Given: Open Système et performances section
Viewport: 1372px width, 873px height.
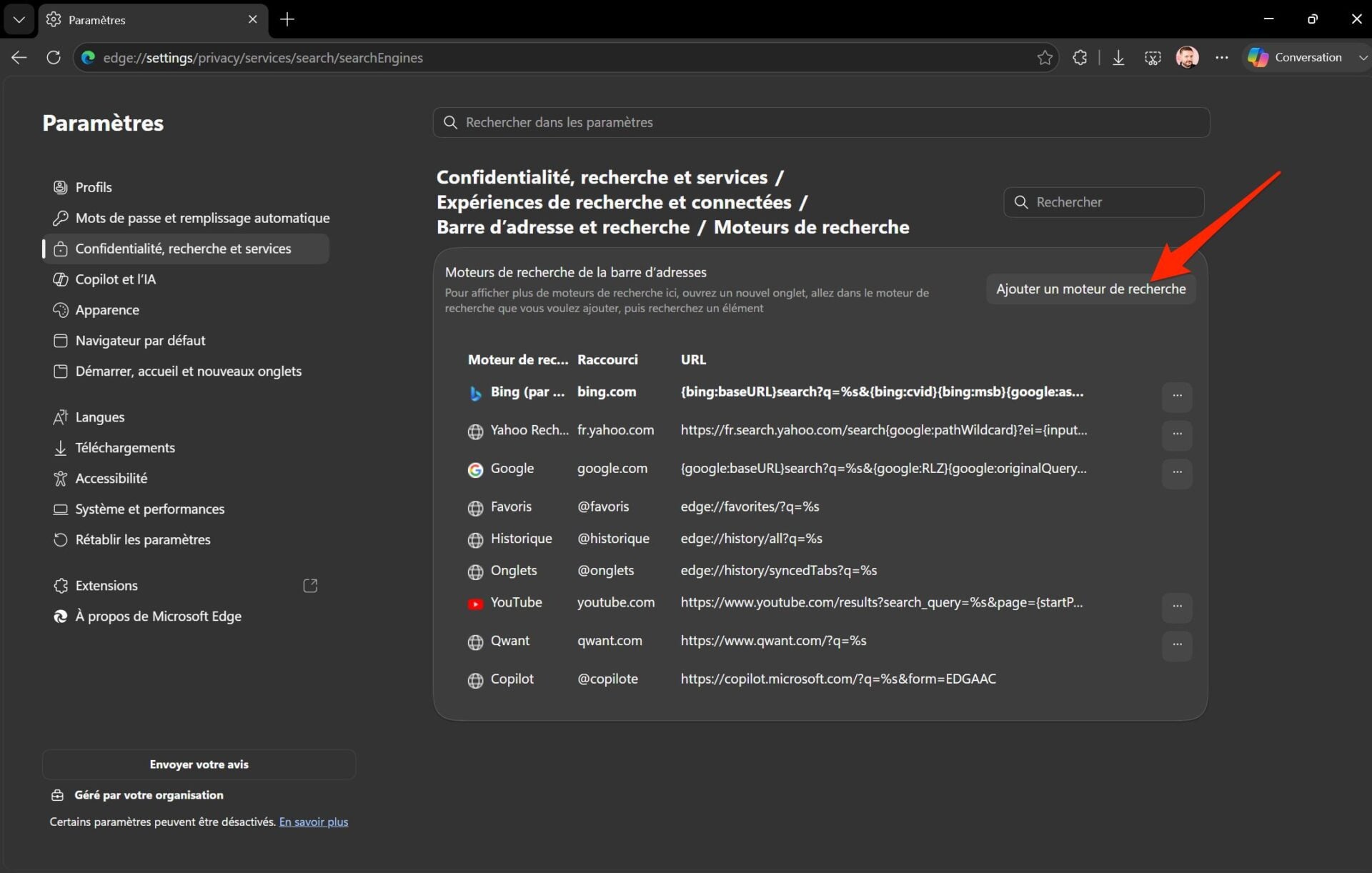Looking at the screenshot, I should coord(186,509).
